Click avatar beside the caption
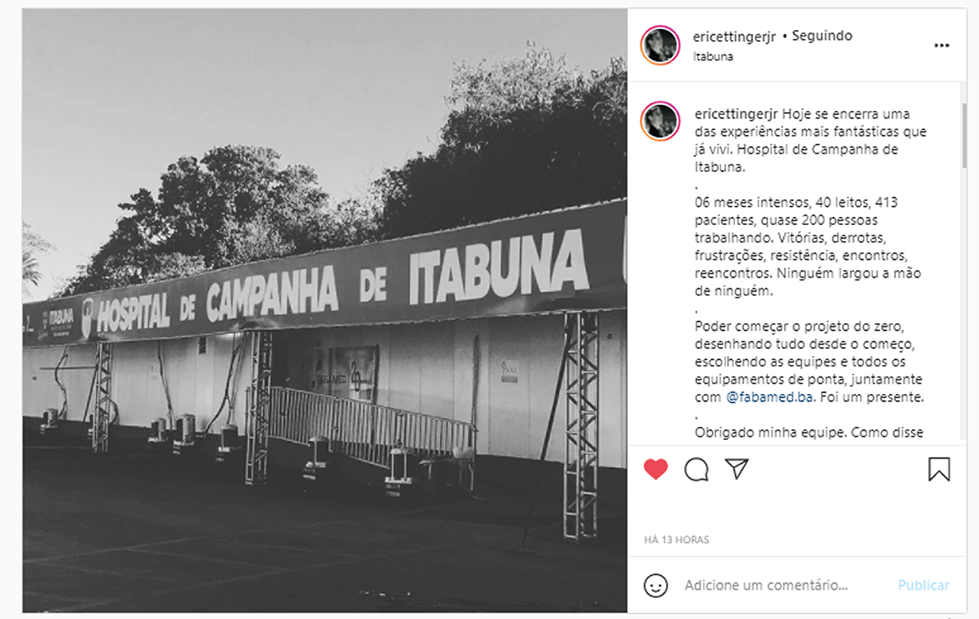The width and height of the screenshot is (979, 619). click(660, 121)
